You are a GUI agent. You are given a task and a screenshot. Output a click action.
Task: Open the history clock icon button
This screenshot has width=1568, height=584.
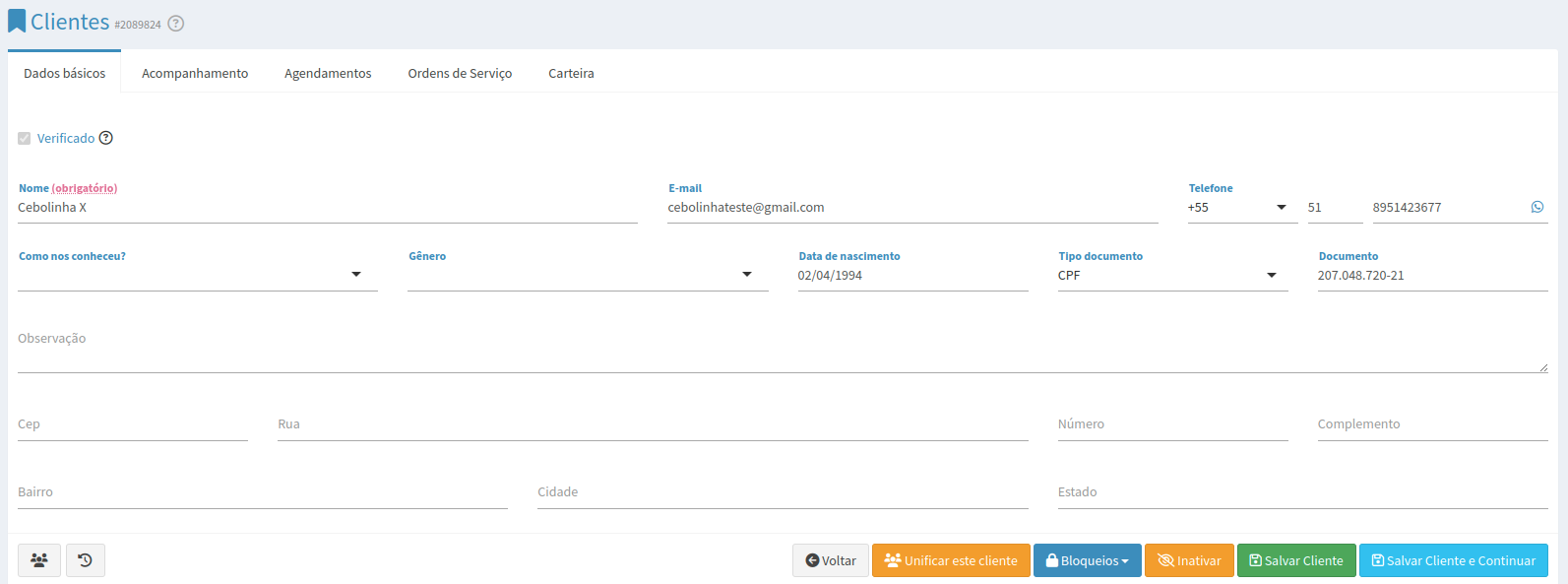pos(86,560)
